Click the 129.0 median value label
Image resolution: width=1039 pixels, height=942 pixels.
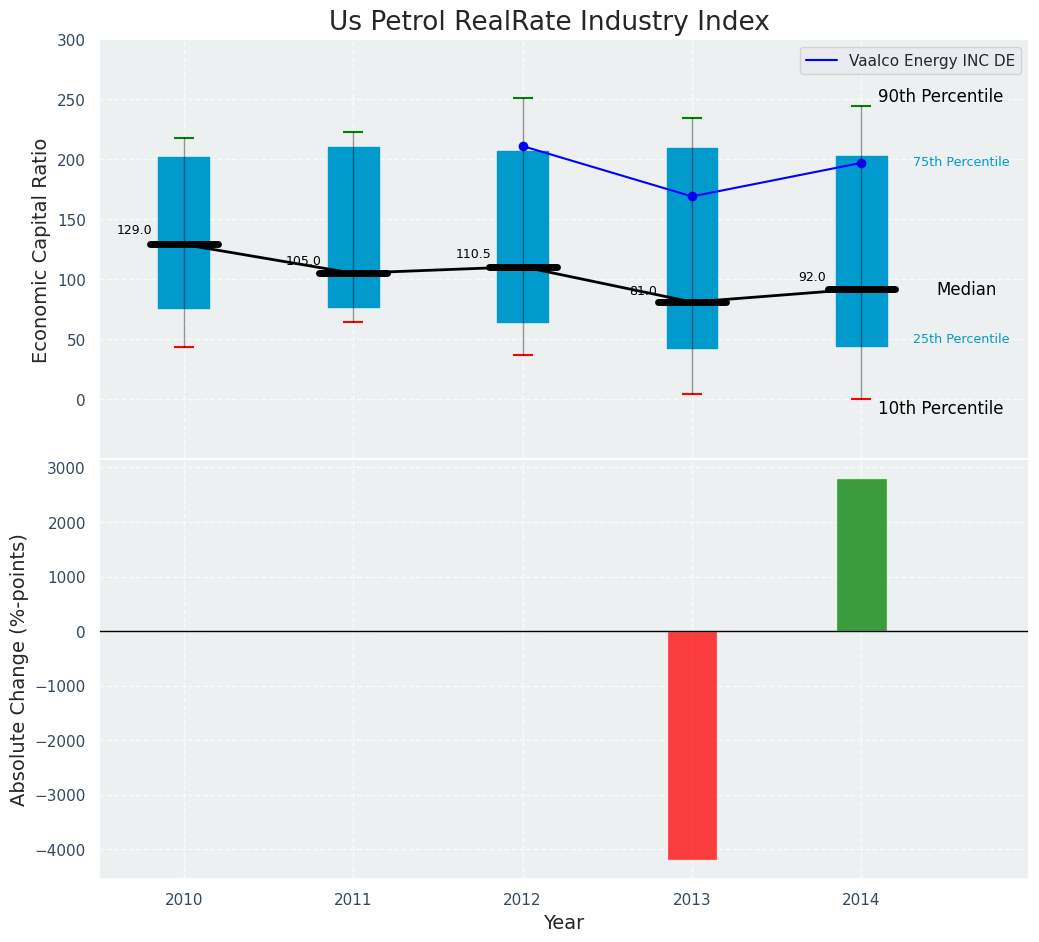pyautogui.click(x=134, y=230)
